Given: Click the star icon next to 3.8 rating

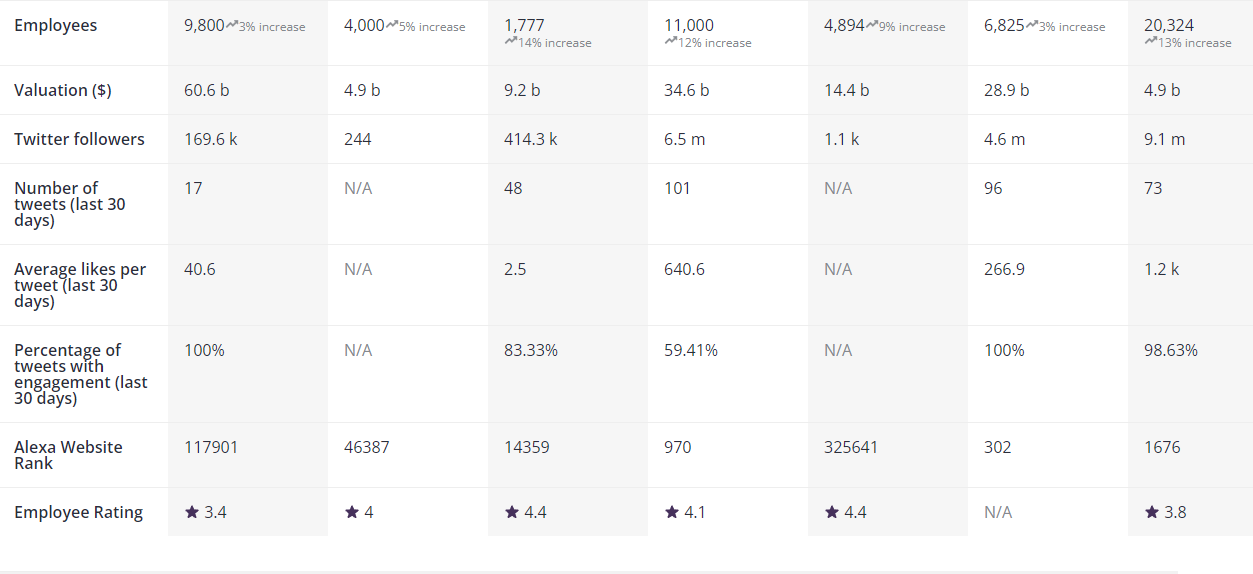Looking at the screenshot, I should click(x=1152, y=512).
